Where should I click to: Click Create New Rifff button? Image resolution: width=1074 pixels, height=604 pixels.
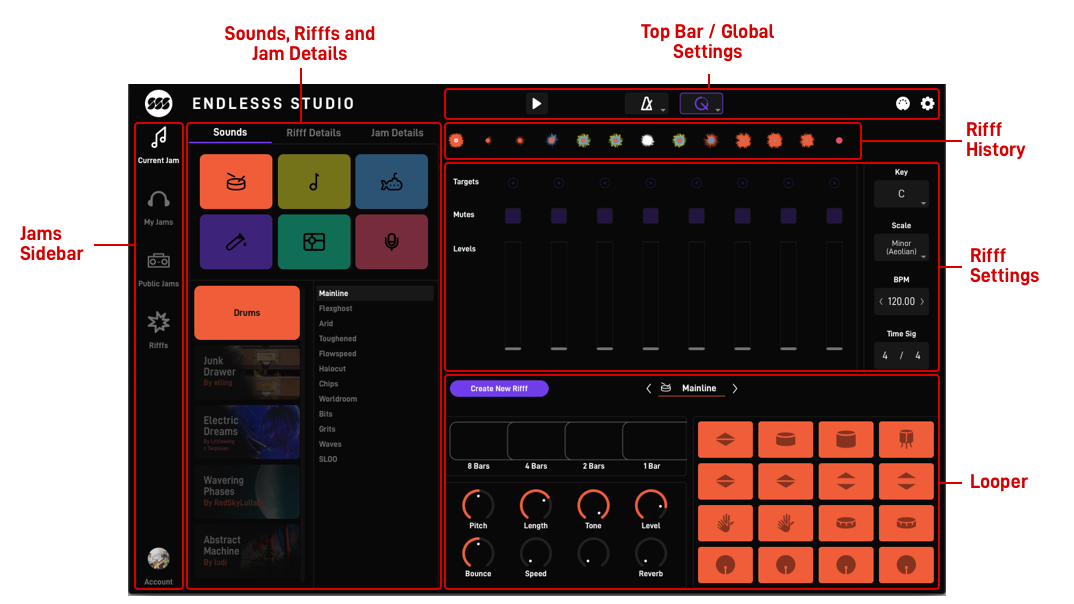coord(499,388)
